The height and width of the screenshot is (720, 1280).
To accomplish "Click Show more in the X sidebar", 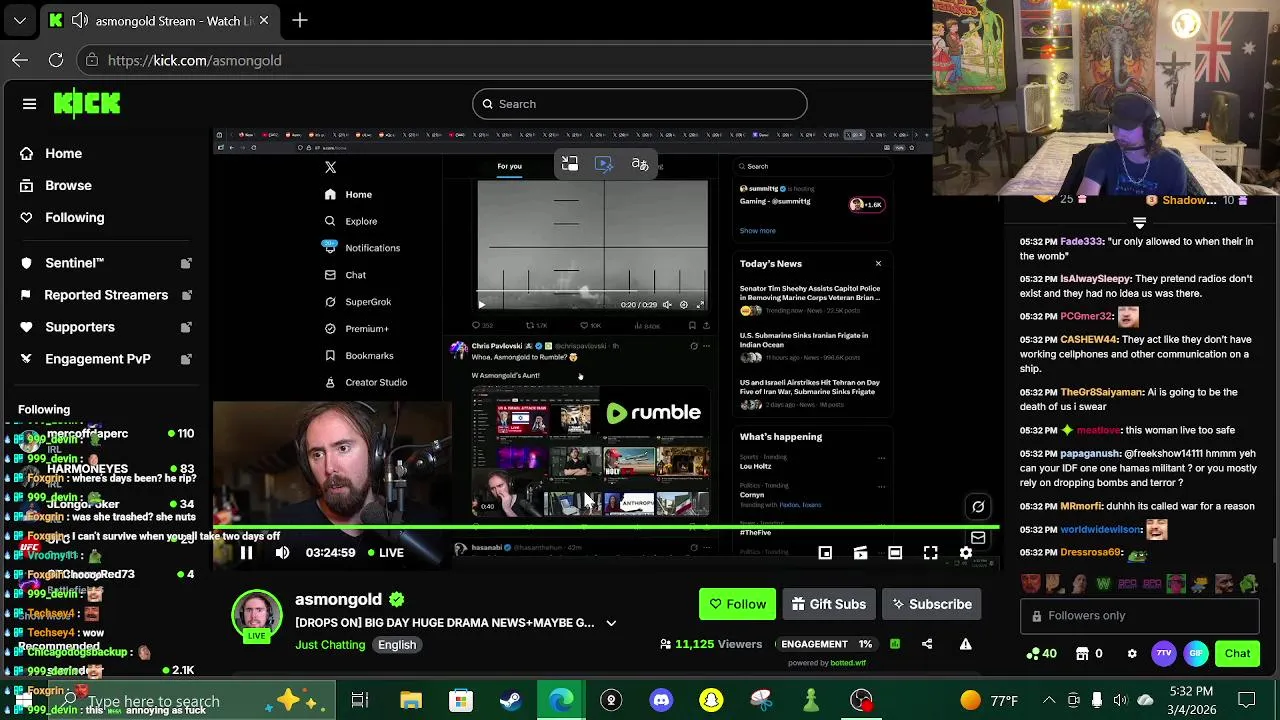I will coord(757,230).
